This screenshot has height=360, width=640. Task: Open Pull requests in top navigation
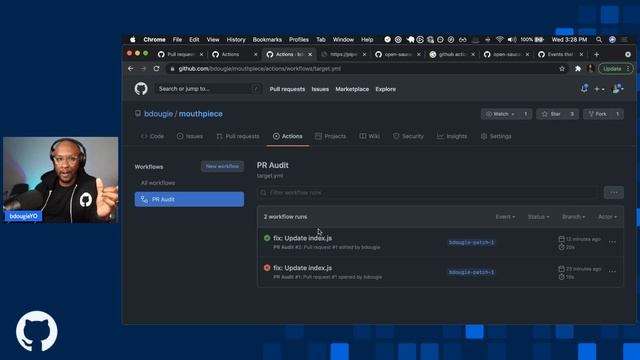point(287,89)
